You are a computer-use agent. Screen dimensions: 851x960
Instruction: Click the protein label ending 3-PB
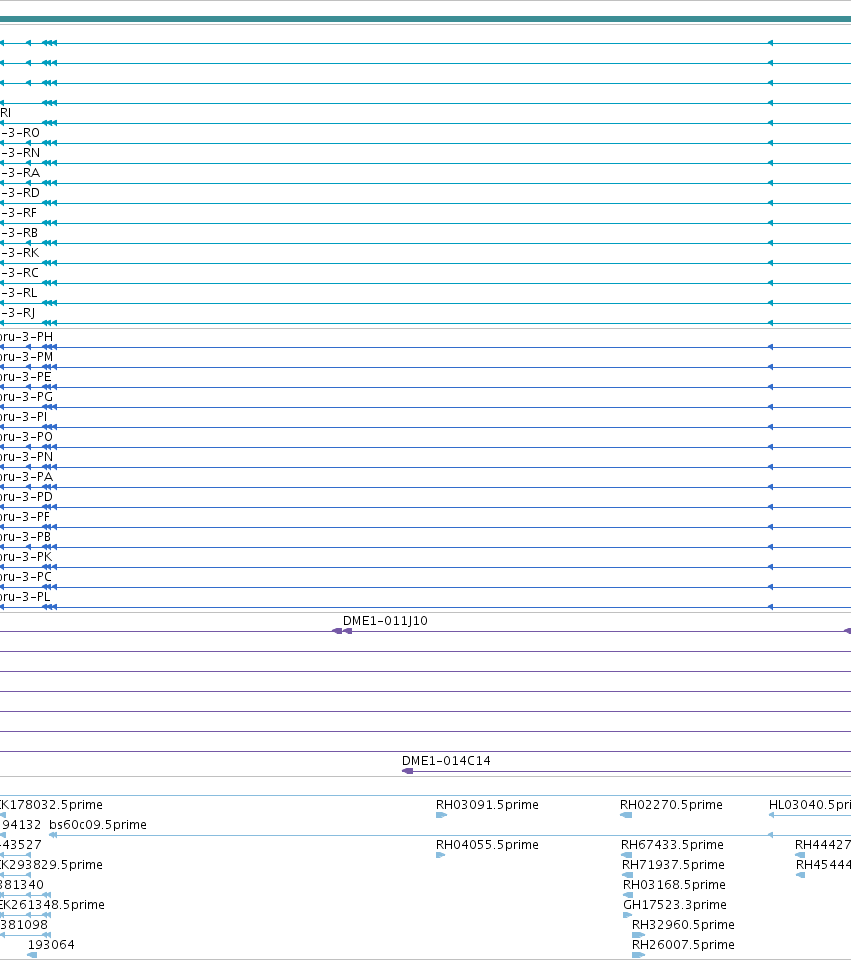(x=26, y=537)
